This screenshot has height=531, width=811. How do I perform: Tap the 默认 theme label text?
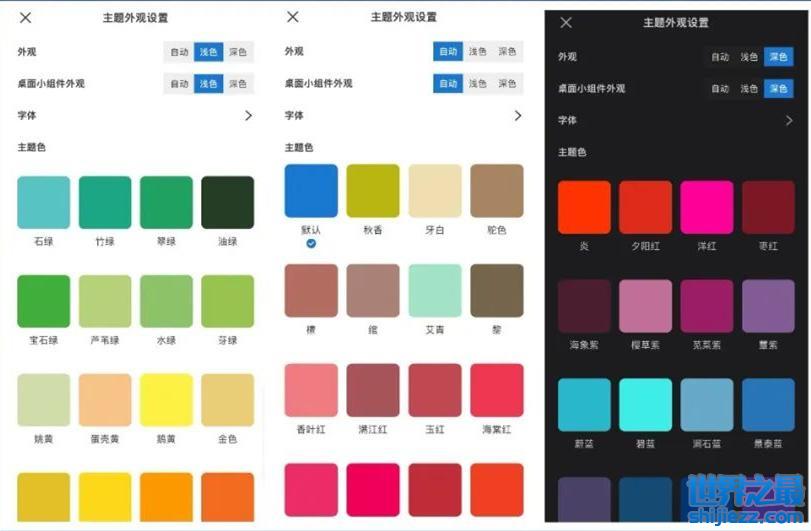pos(311,230)
